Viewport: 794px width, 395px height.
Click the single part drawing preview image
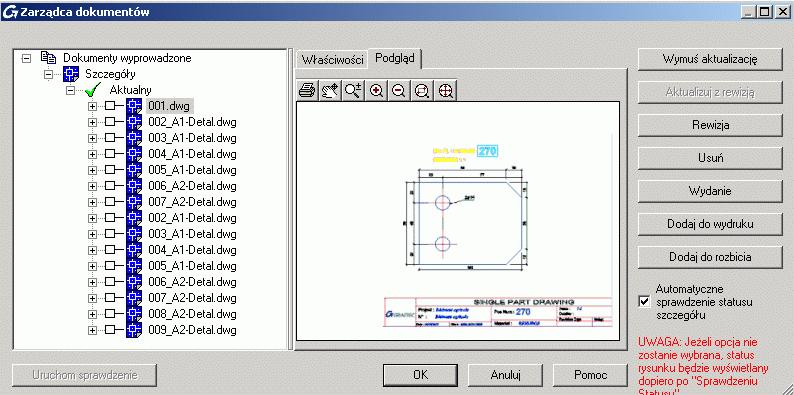pos(458,221)
